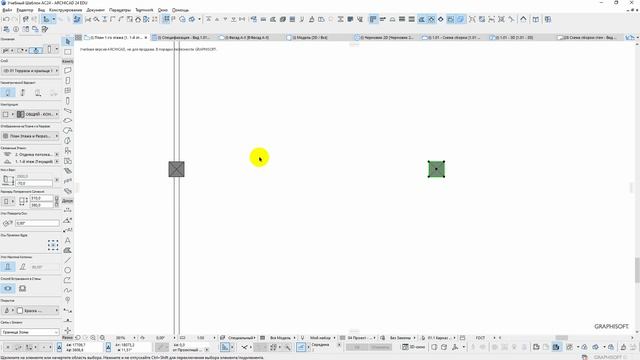Select the Line tool in toolbox
Screen dimensions: 640x360
pyautogui.click(x=68, y=260)
